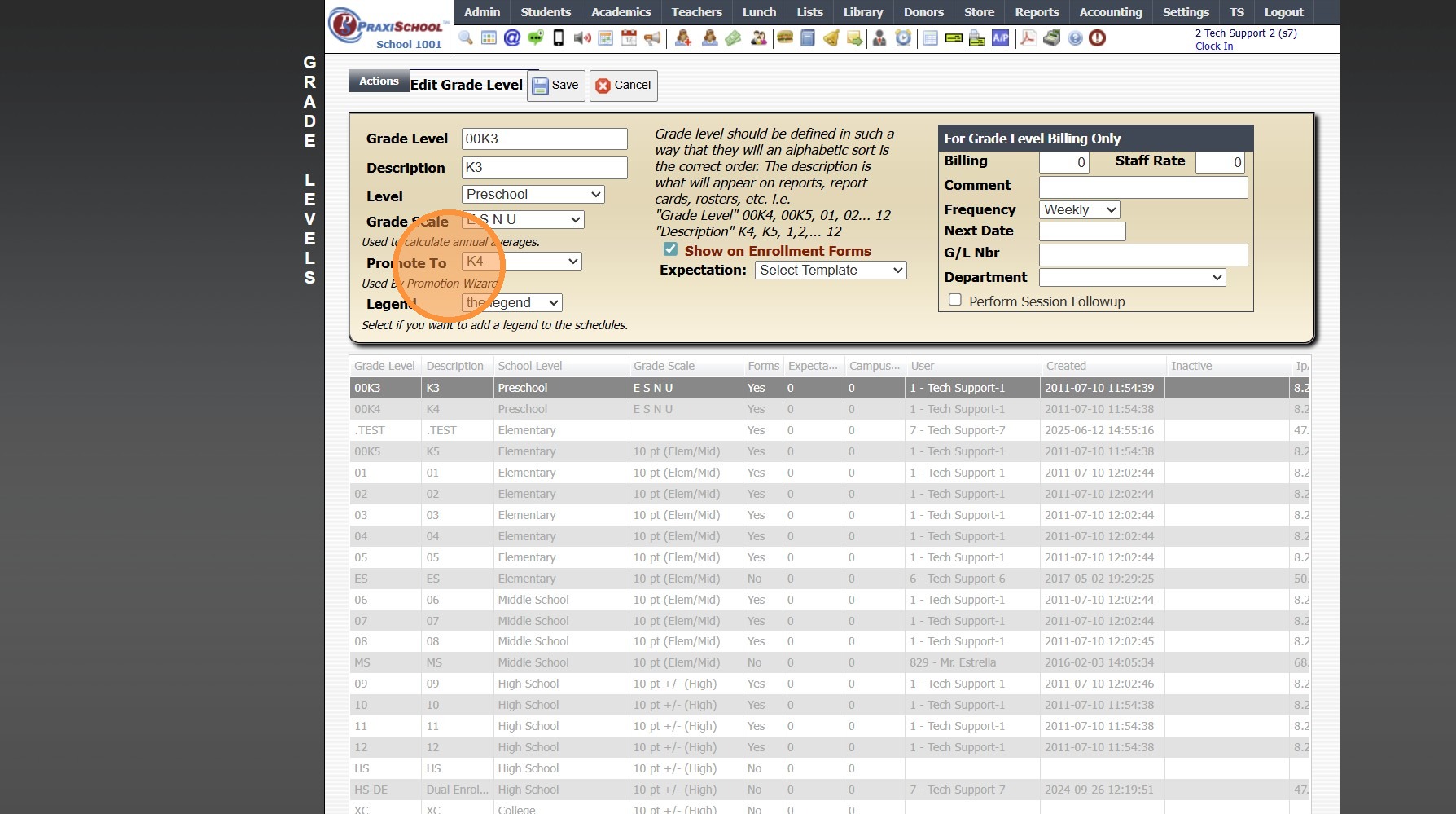Image resolution: width=1456 pixels, height=814 pixels.
Task: Click the Billing amount field
Action: (1064, 162)
